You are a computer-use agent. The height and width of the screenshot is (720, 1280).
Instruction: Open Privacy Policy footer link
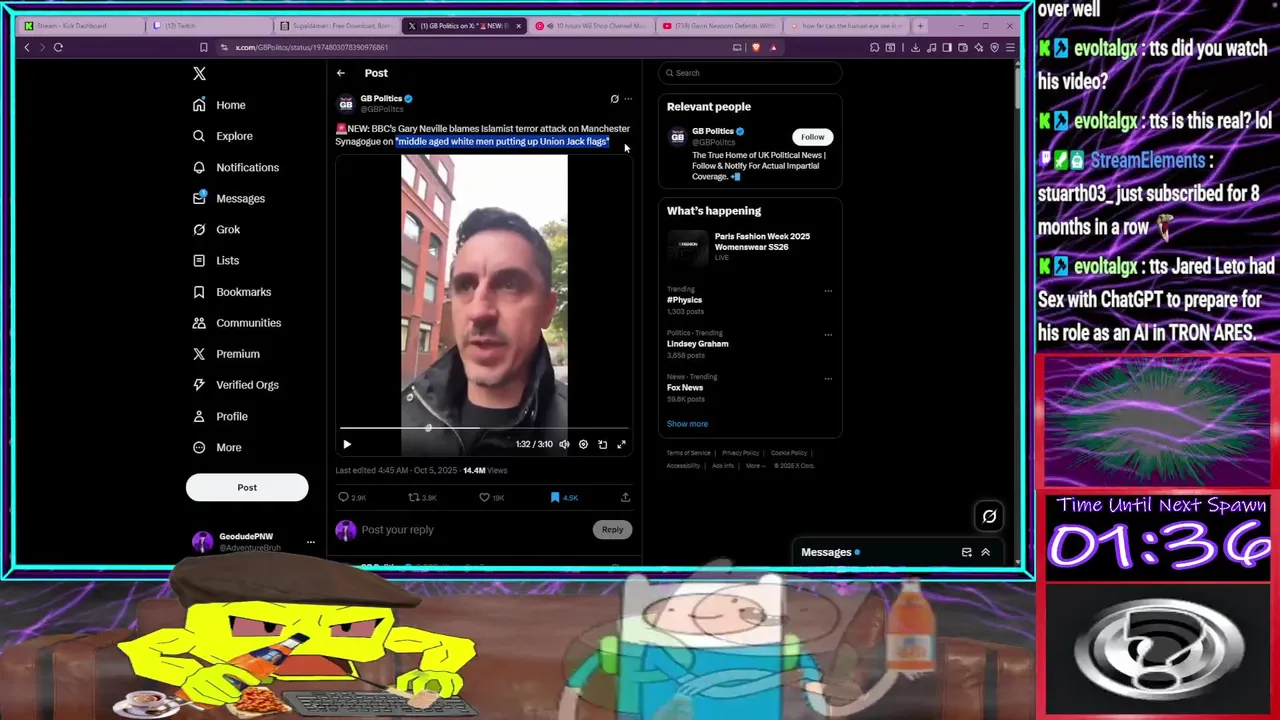(740, 453)
